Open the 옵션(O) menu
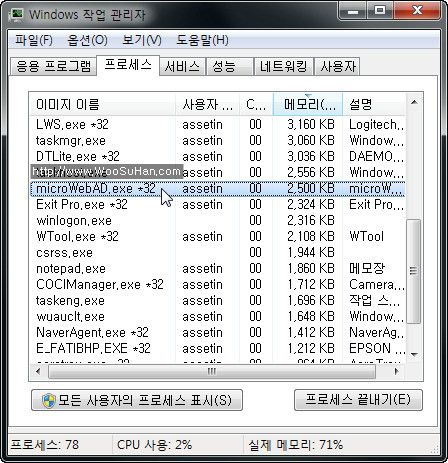 pyautogui.click(x=87, y=41)
